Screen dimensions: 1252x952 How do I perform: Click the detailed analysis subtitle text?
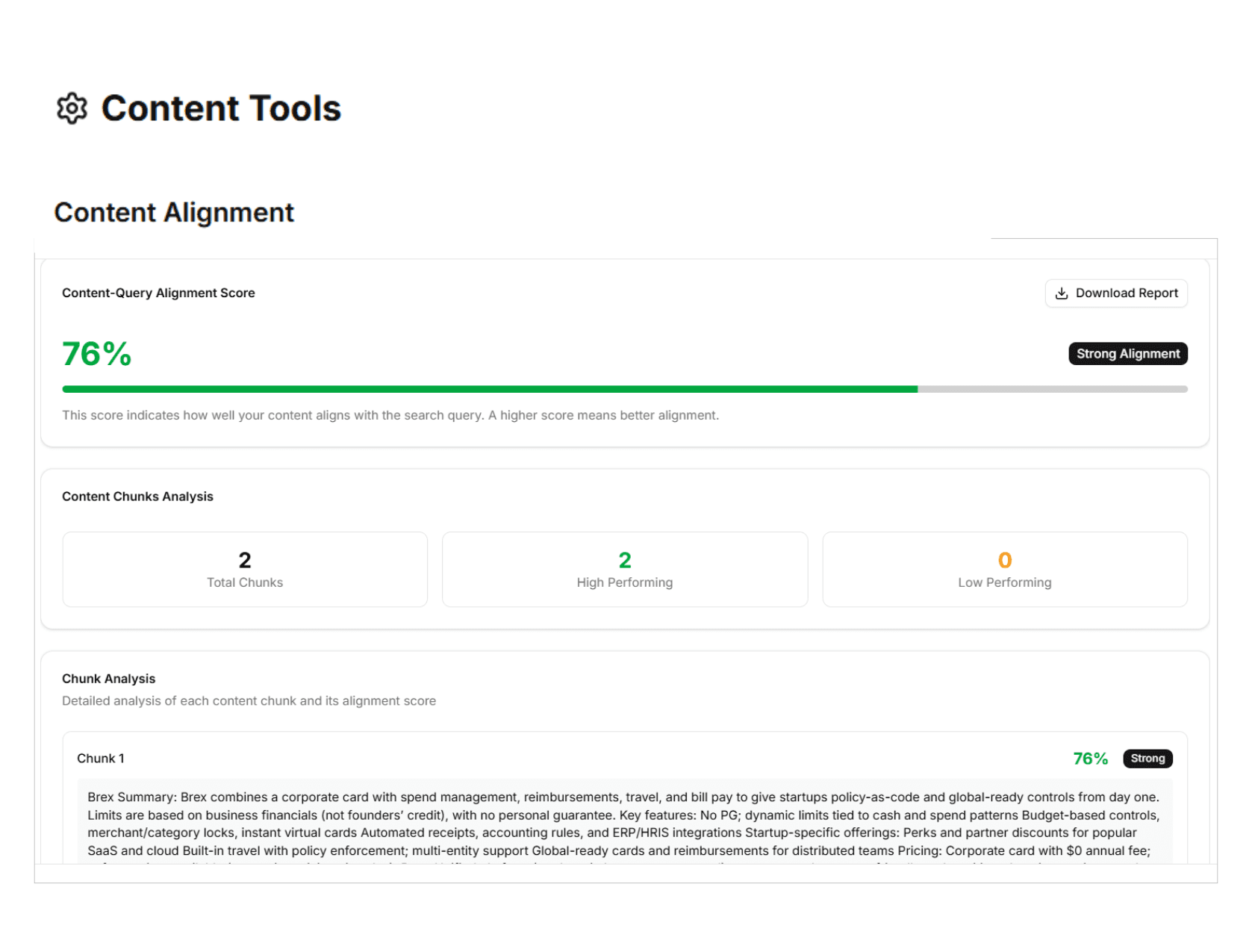[249, 700]
